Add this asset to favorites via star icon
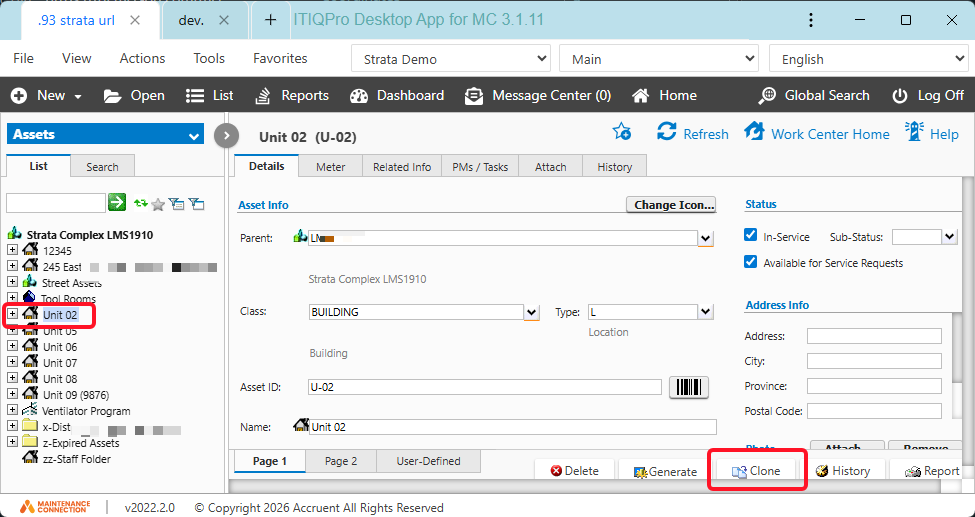This screenshot has height=517, width=975. coord(622,132)
